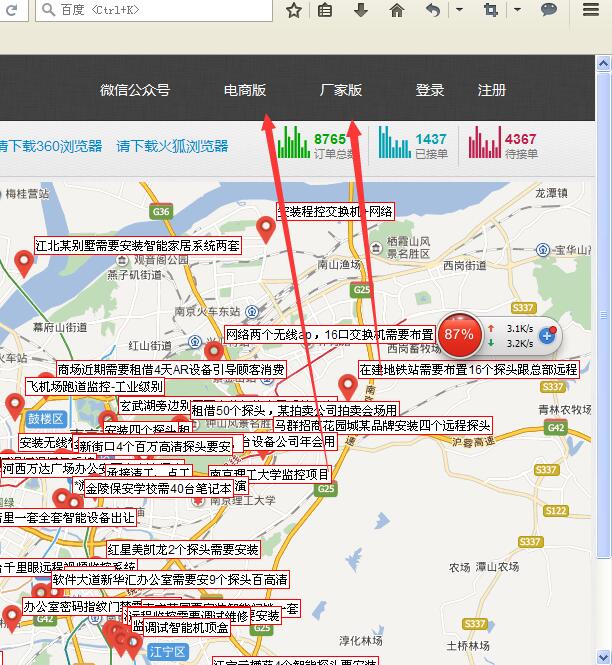
Task: Click 请下载火狐浏览器 download link
Action: tap(172, 146)
